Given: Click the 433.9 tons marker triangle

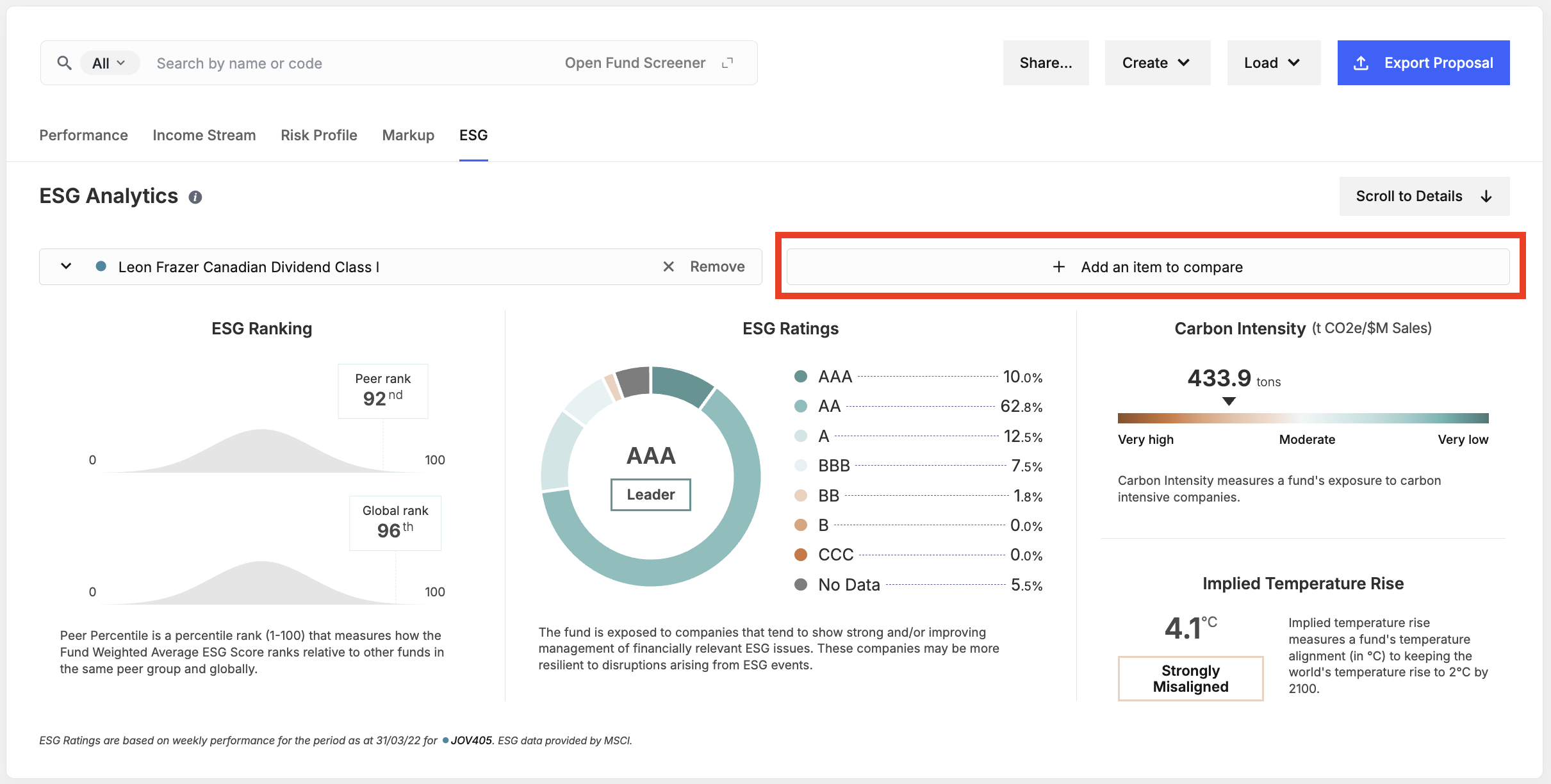Looking at the screenshot, I should pos(1229,402).
